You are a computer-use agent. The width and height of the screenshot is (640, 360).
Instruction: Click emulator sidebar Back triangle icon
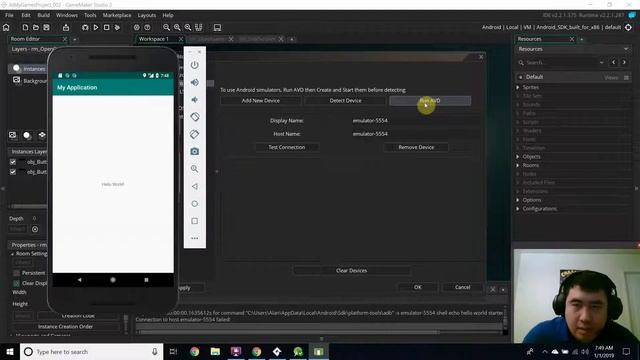pos(195,187)
